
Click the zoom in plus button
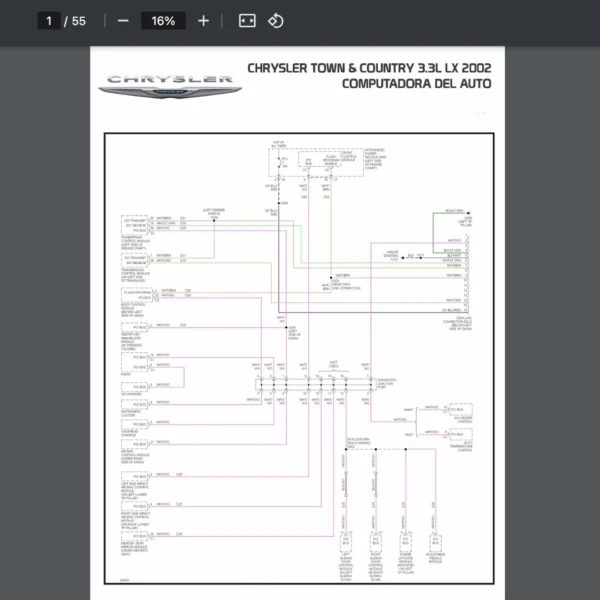coord(204,21)
